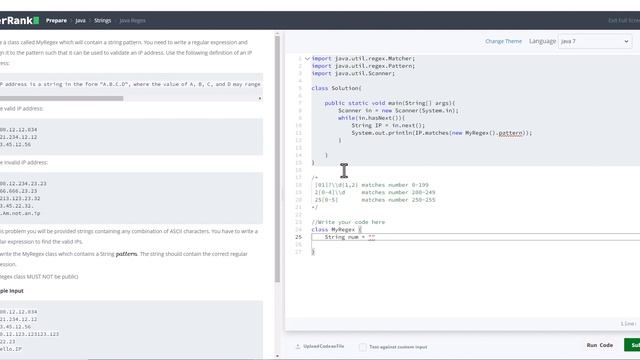
Task: Enable Test against custom input checkbox
Action: tap(362, 347)
